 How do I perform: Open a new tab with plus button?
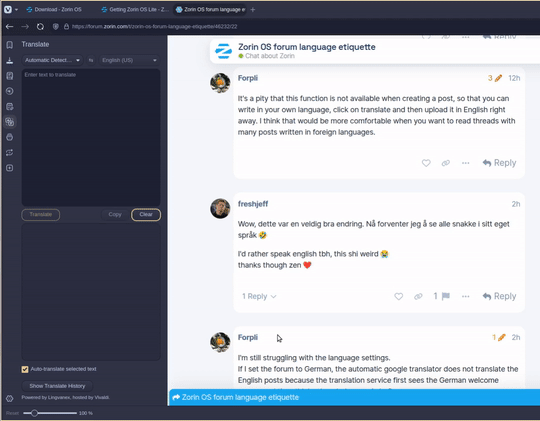point(253,10)
